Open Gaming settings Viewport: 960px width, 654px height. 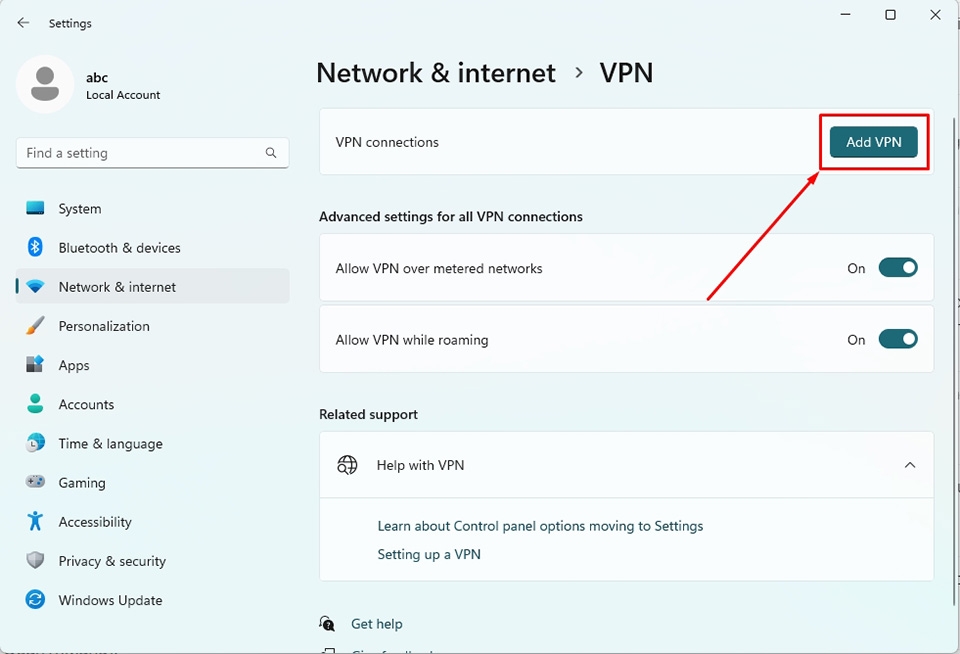pyautogui.click(x=81, y=482)
